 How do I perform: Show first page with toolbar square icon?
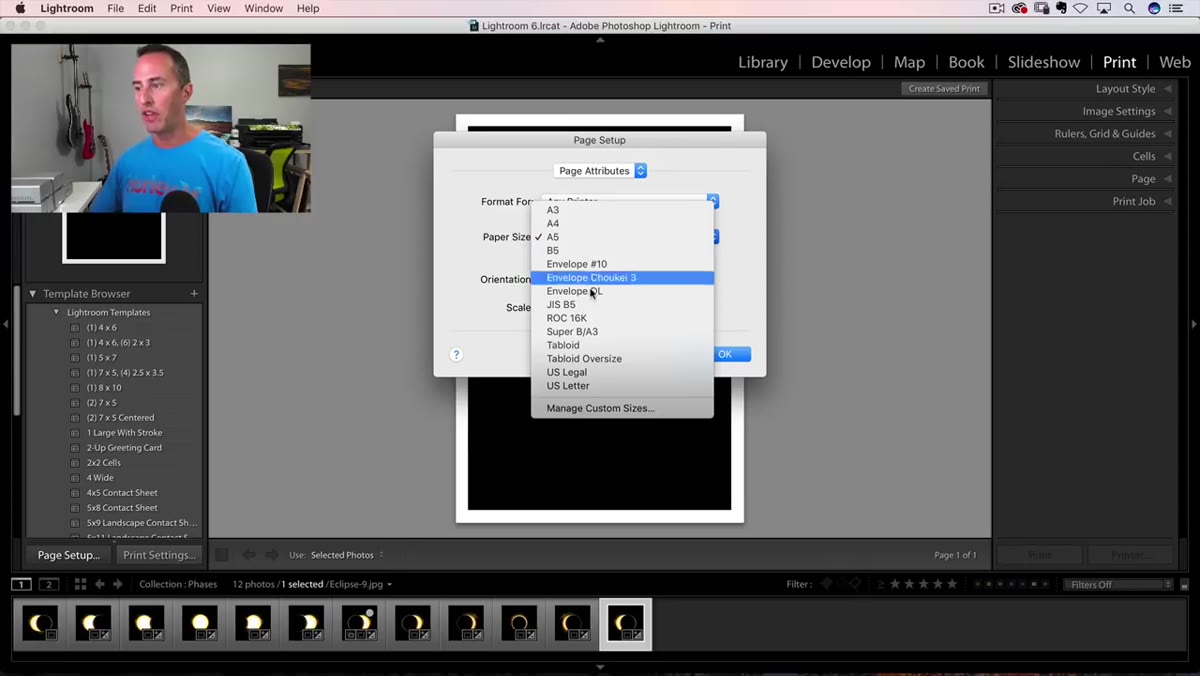(x=222, y=555)
